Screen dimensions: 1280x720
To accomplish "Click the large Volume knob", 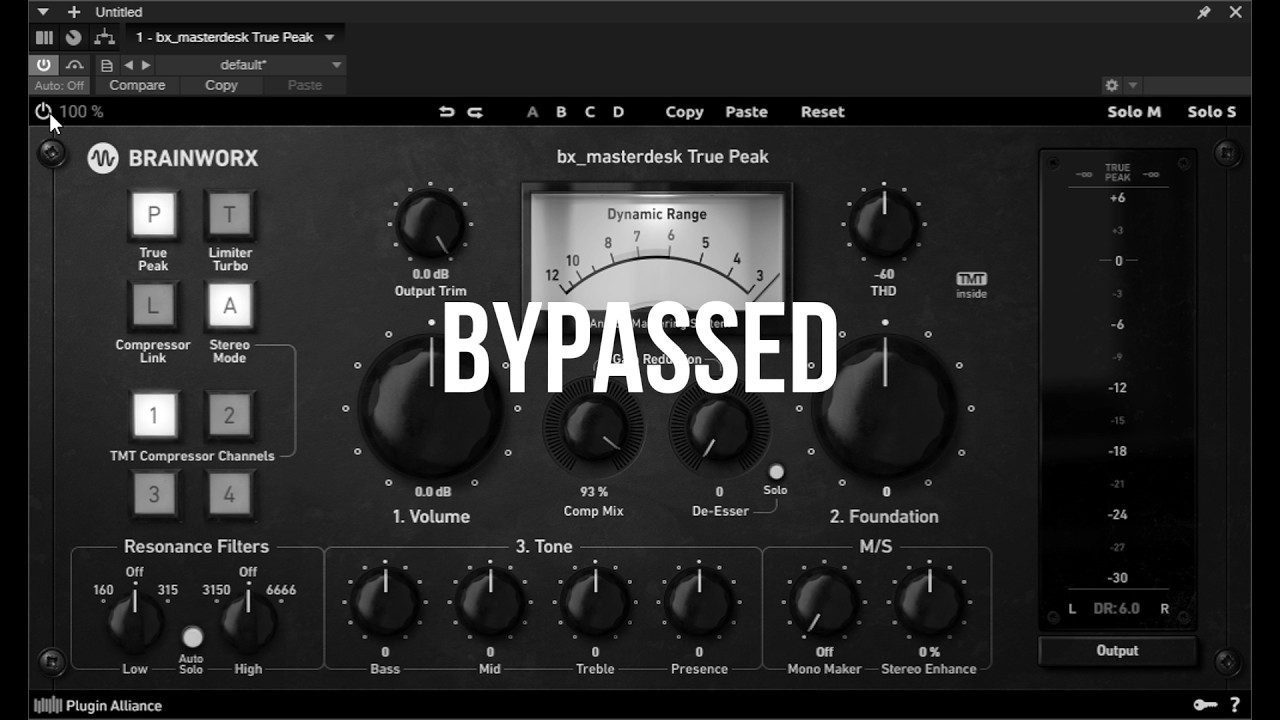I will coord(432,408).
